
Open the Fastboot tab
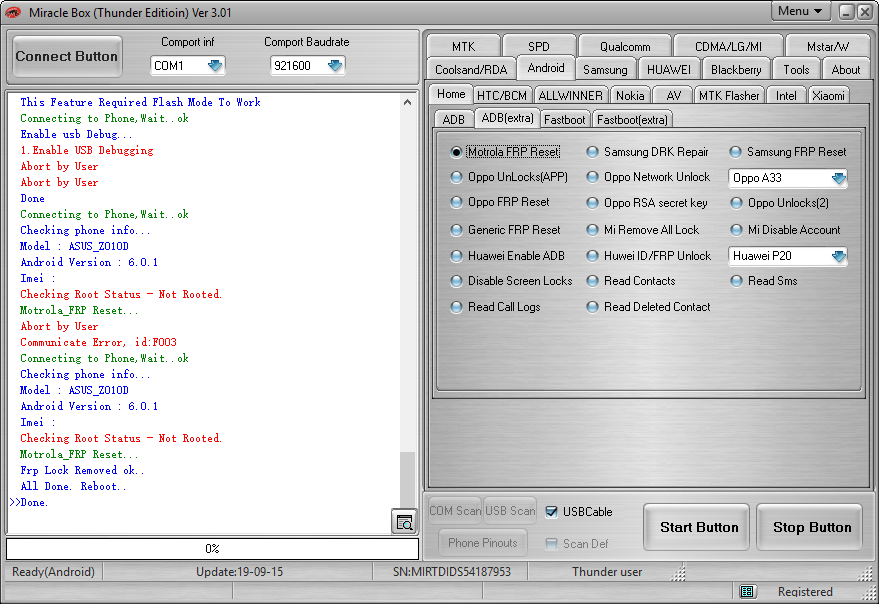click(564, 119)
